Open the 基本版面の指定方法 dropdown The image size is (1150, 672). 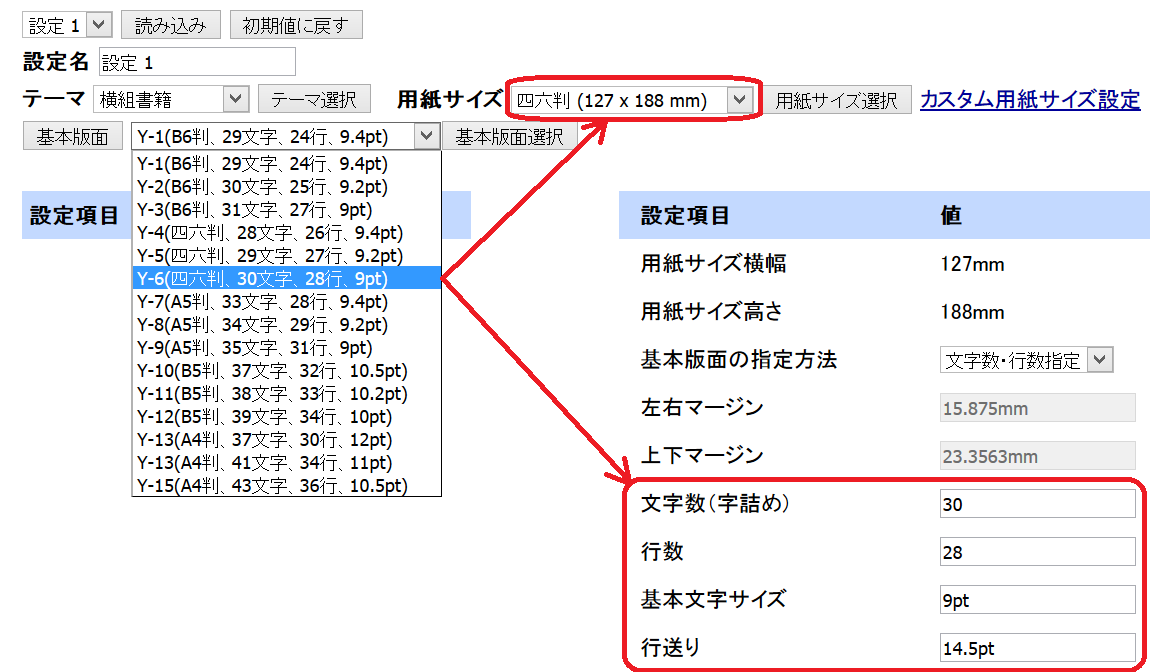[1026, 360]
